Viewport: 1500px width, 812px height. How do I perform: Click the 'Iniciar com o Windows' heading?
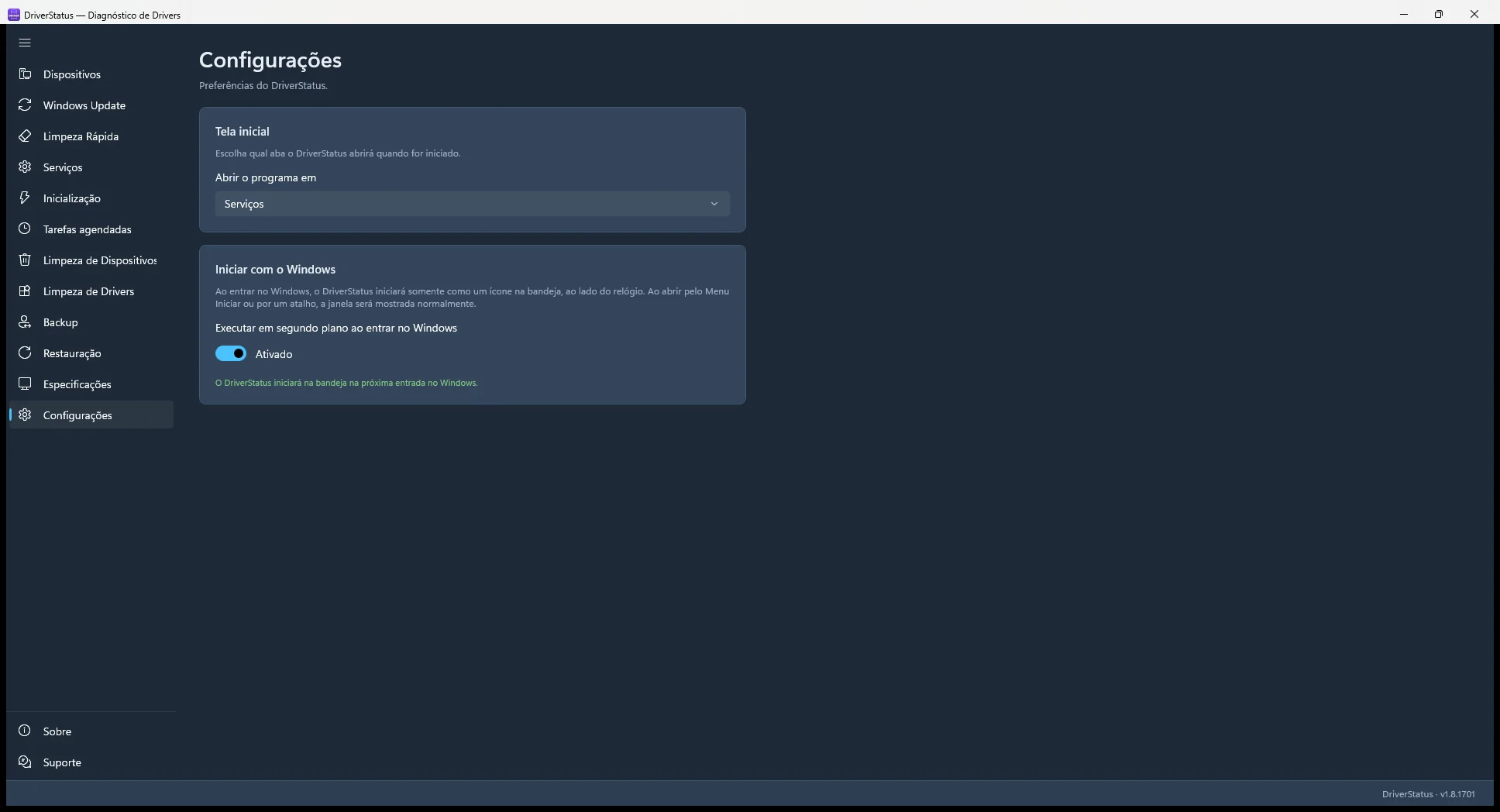275,270
